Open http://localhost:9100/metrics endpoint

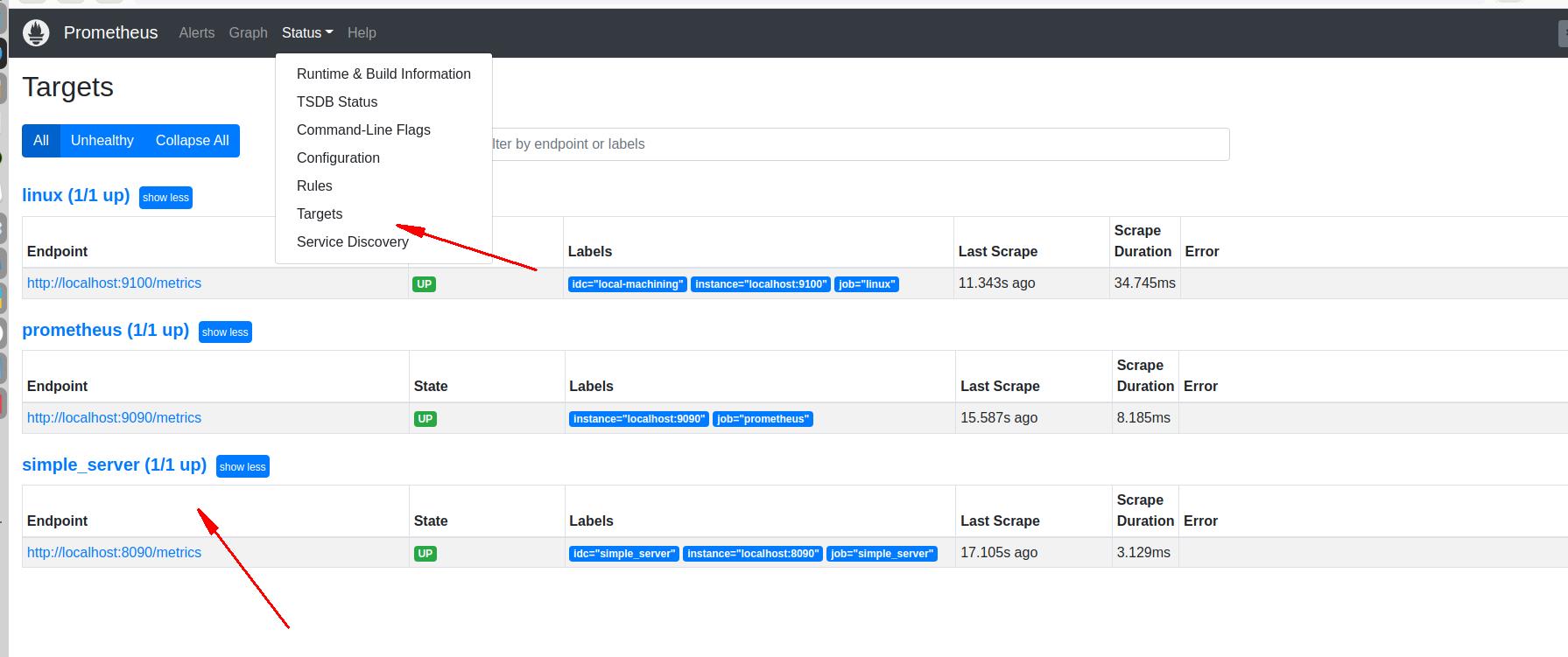click(x=114, y=283)
